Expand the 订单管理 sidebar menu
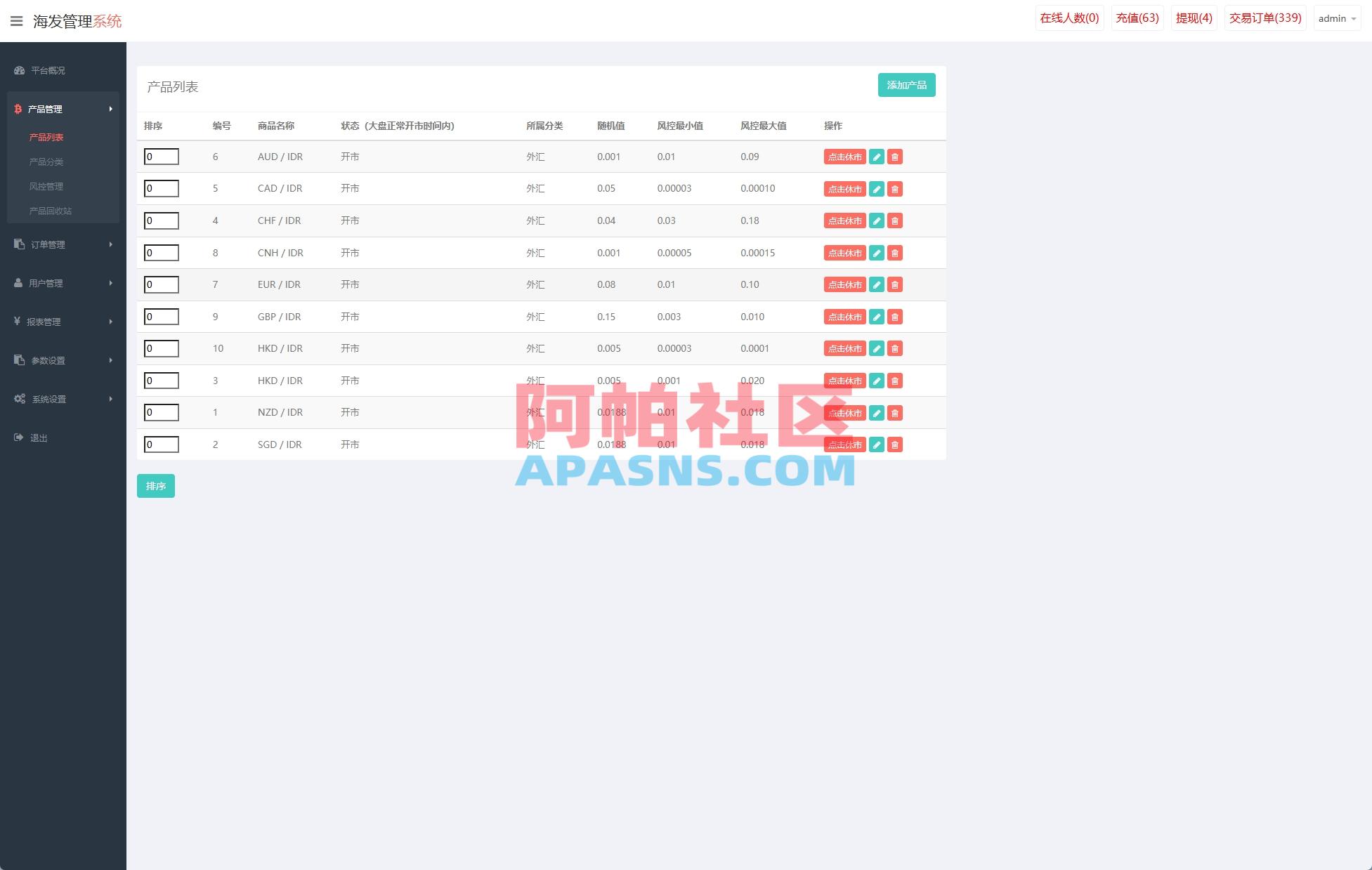Viewport: 1372px width, 870px height. click(x=63, y=244)
